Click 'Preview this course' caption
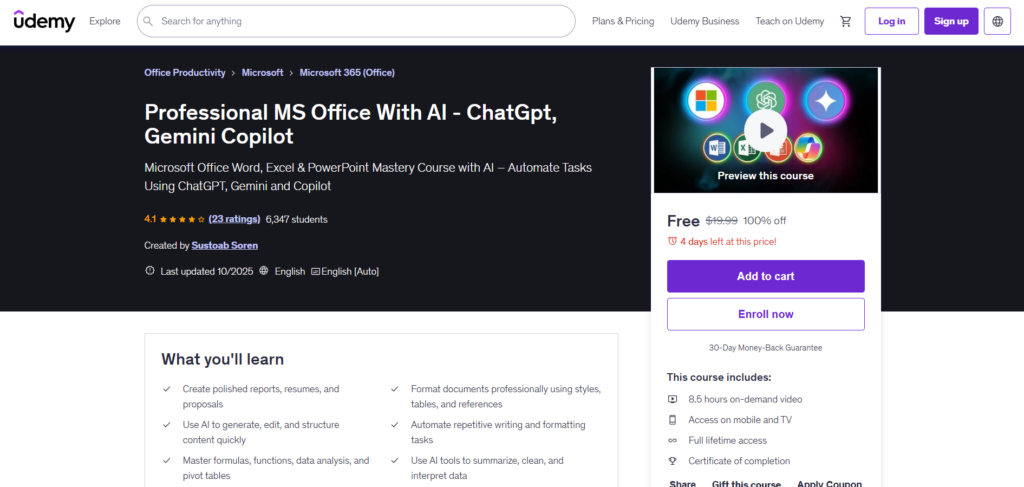Viewport: 1024px width, 487px height. click(x=765, y=176)
